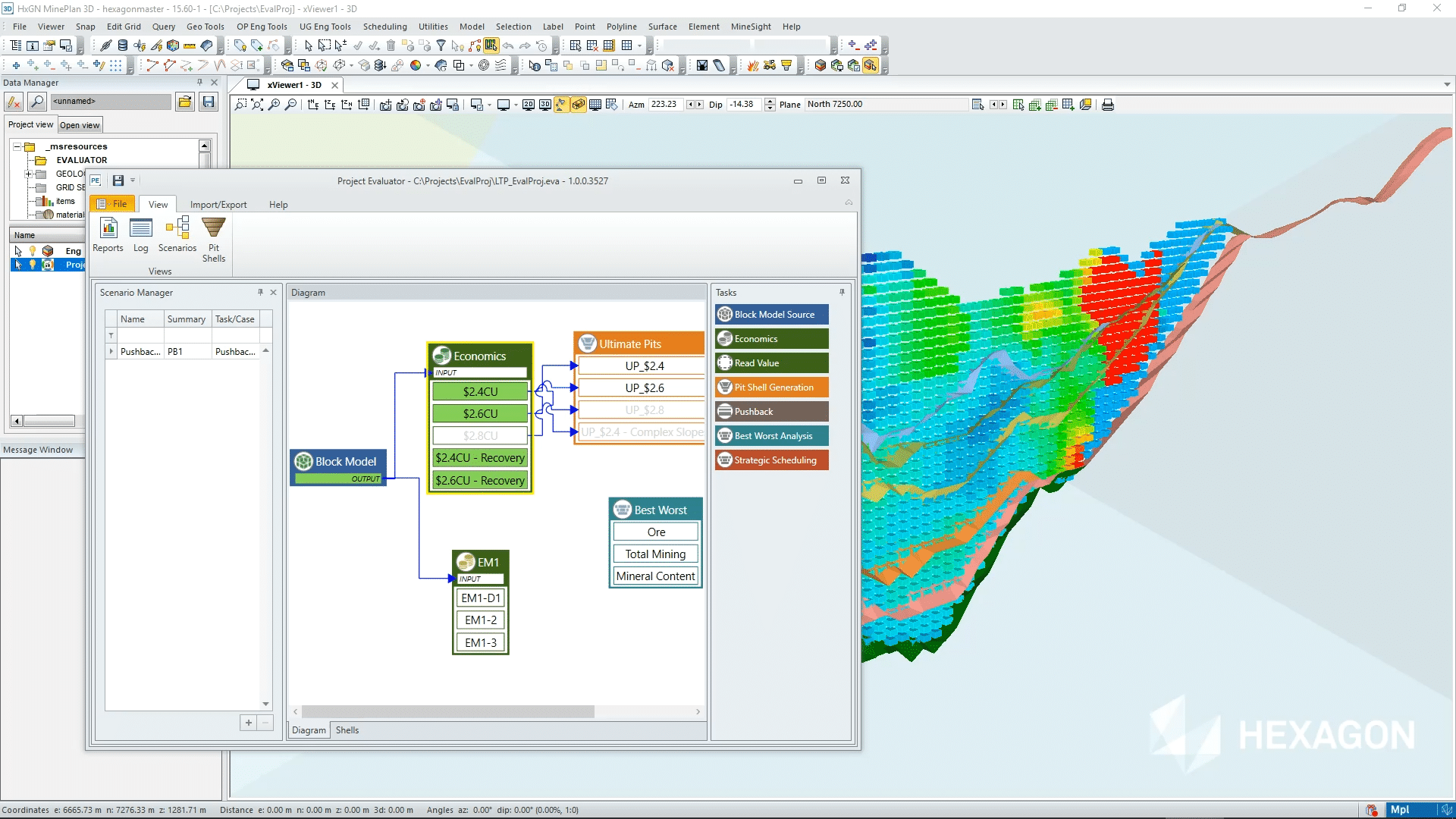
Task: Expand the _msresources project tree node
Action: coord(17,146)
